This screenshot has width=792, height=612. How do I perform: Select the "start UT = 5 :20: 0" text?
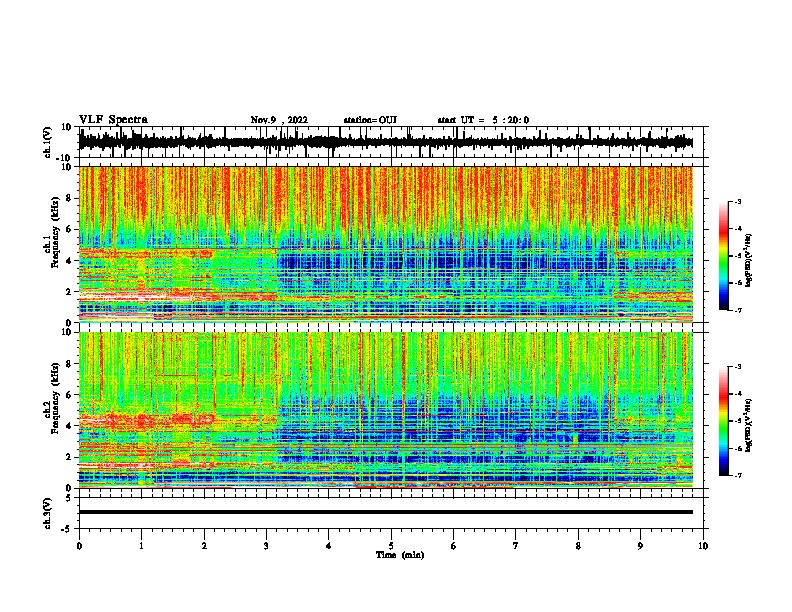(x=483, y=120)
